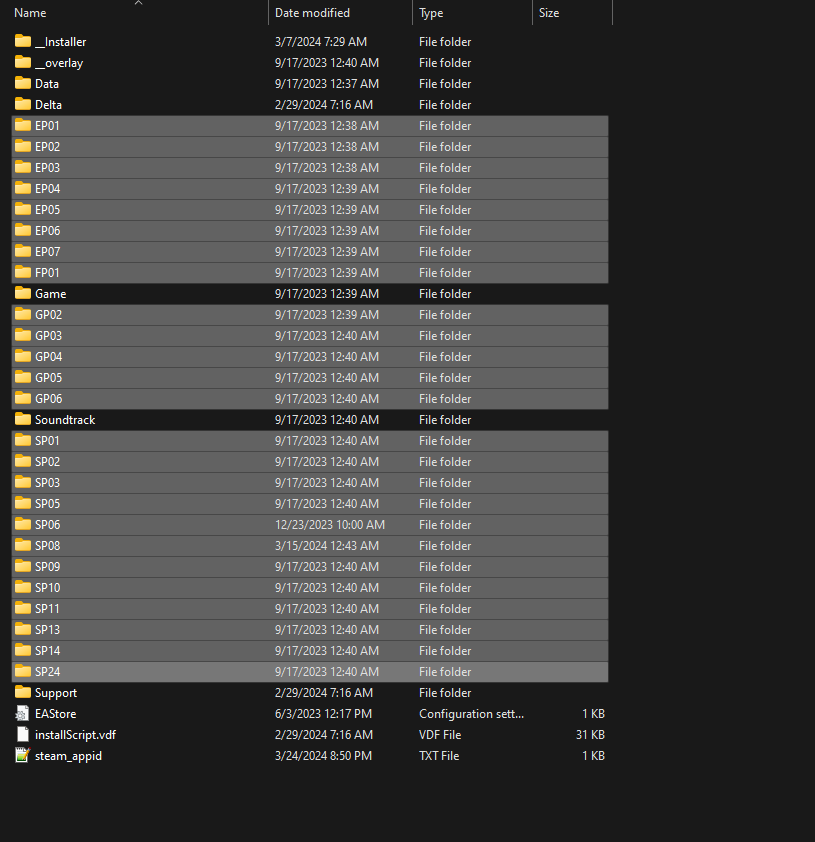This screenshot has height=842, width=815.
Task: Click the Game folder icon
Action: [x=23, y=294]
